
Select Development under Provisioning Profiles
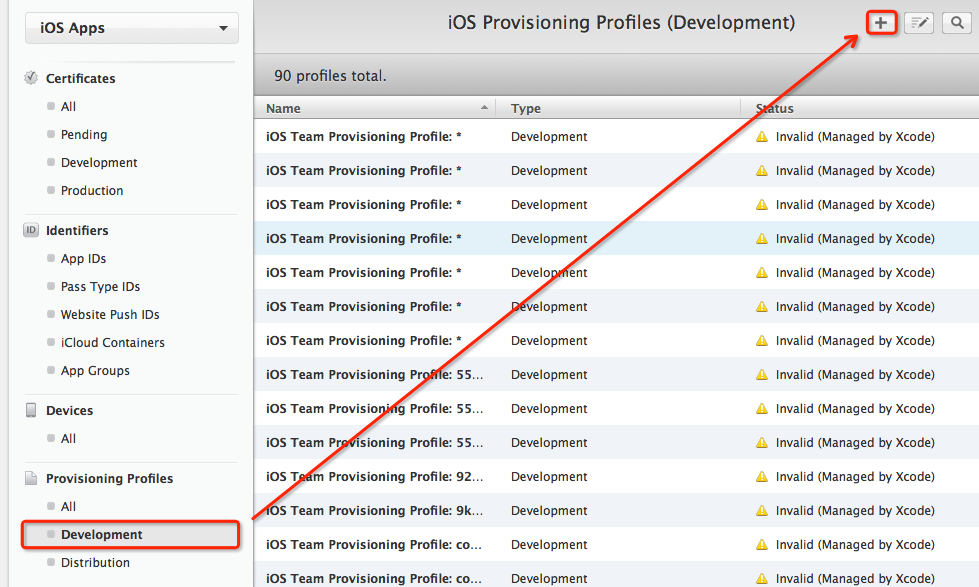coord(130,535)
